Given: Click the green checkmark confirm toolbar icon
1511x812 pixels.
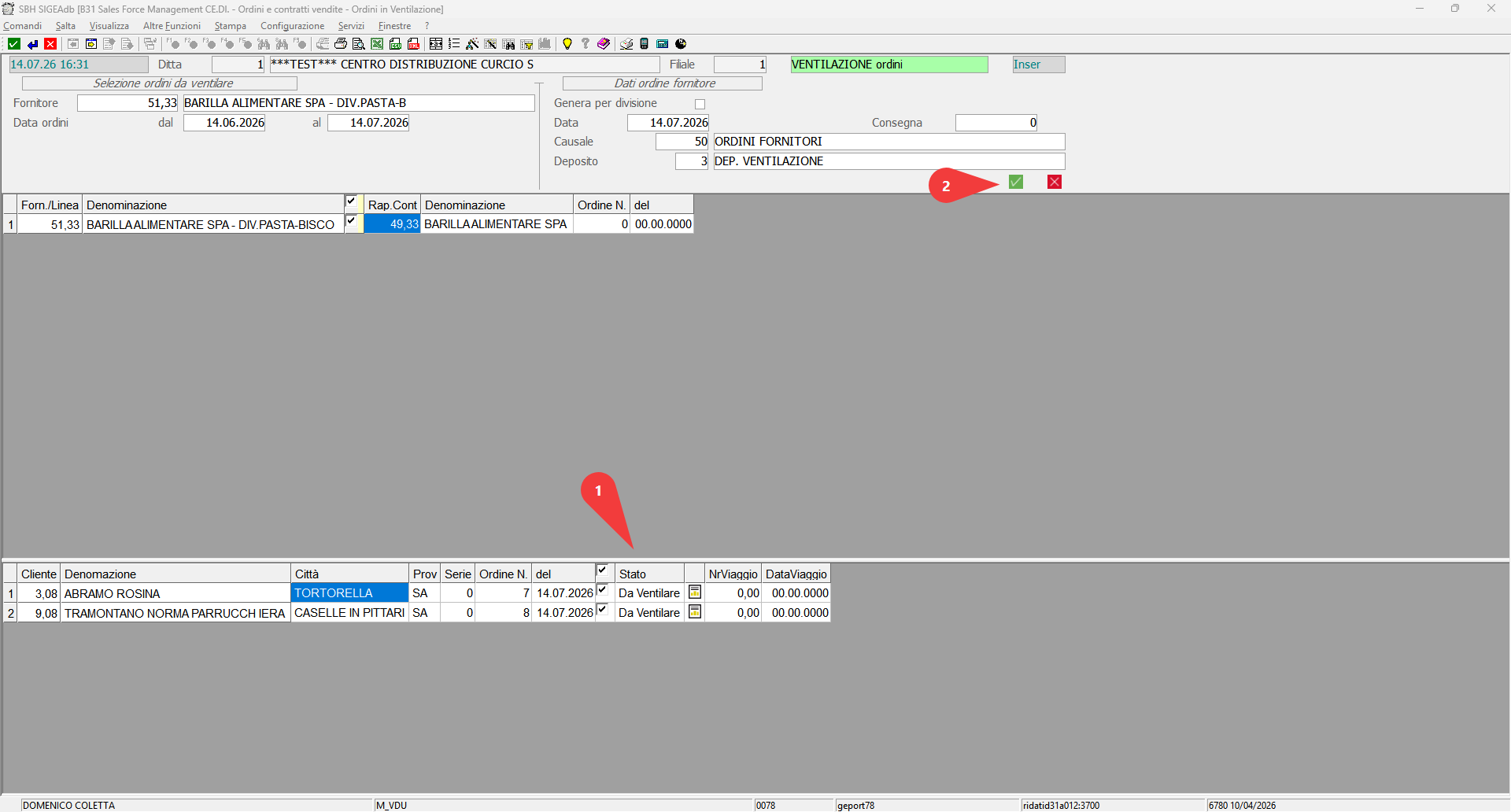Looking at the screenshot, I should click(x=14, y=44).
